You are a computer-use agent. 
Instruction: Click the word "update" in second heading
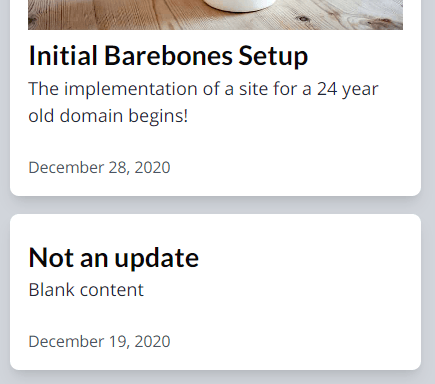[x=157, y=259]
